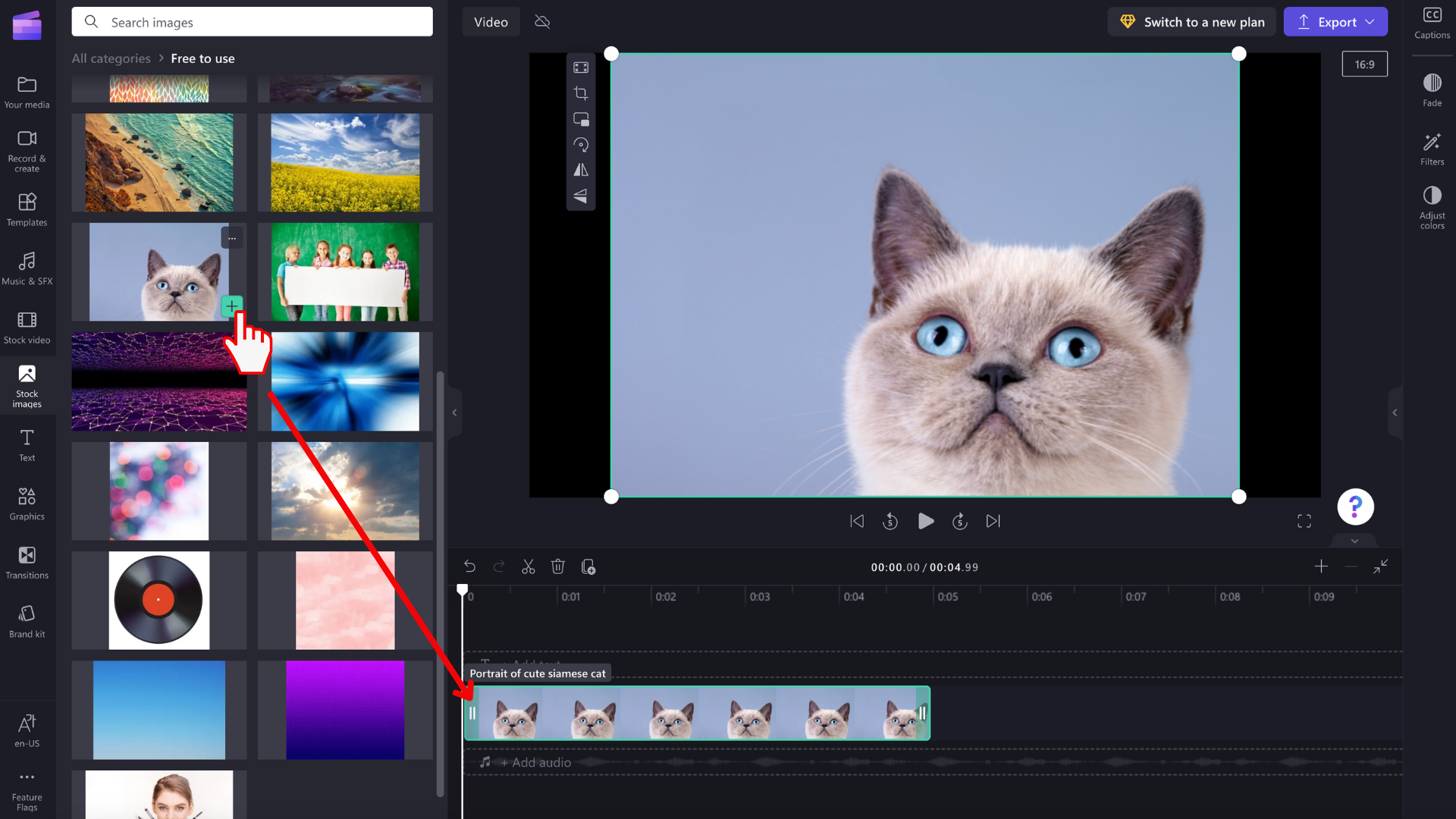Open Your media panel
This screenshot has width=1456, height=819.
point(27,93)
